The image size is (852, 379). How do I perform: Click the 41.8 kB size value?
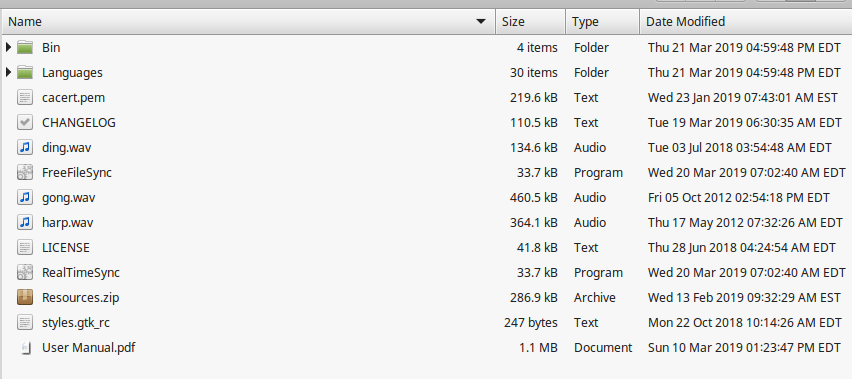537,248
